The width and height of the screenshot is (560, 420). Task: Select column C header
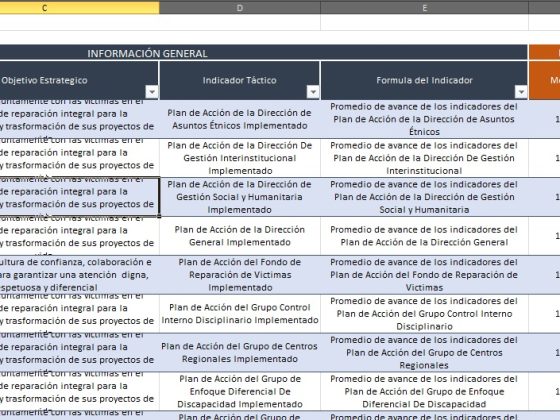79,8
